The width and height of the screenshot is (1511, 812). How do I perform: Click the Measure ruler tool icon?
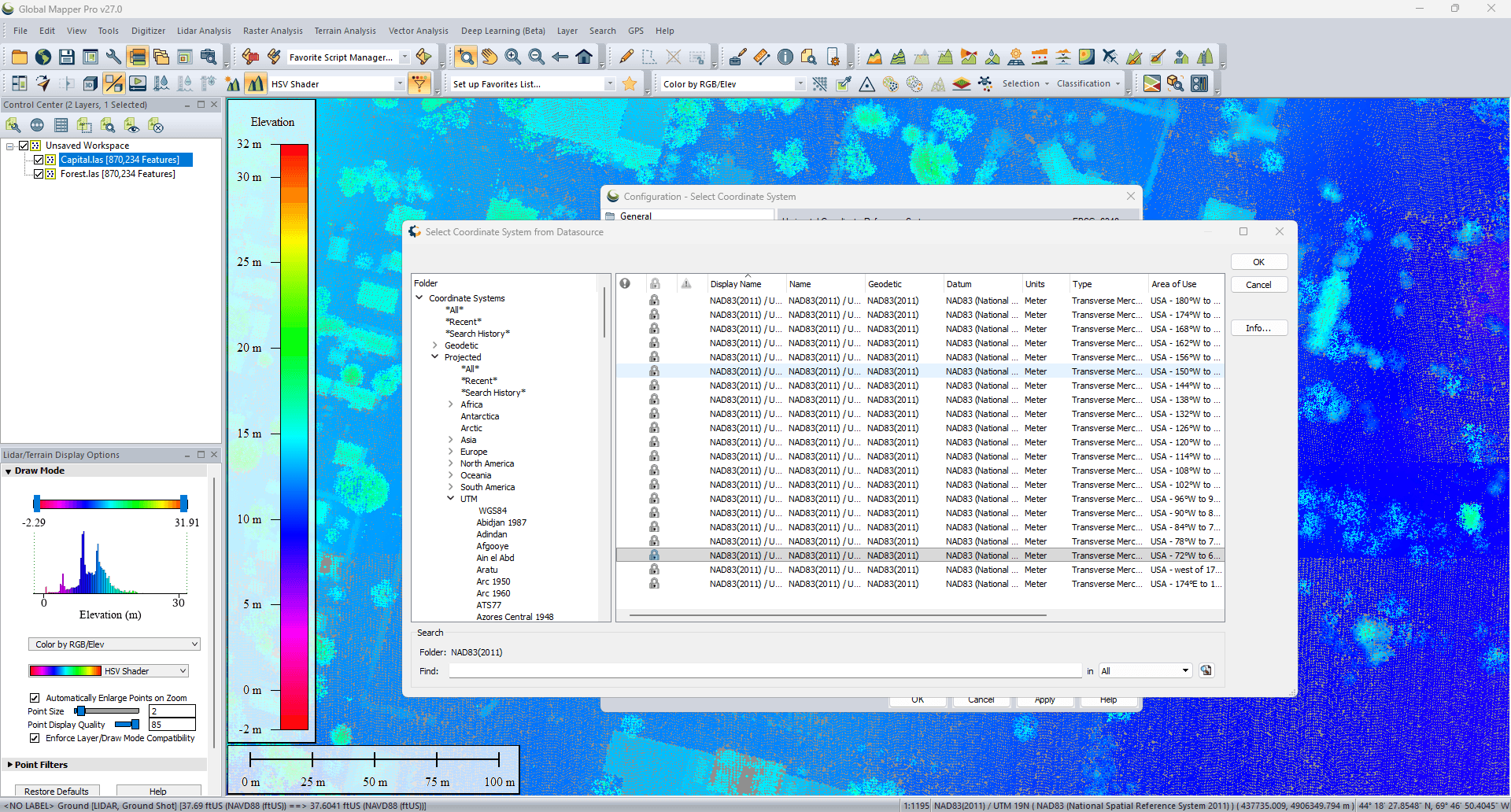click(x=761, y=57)
